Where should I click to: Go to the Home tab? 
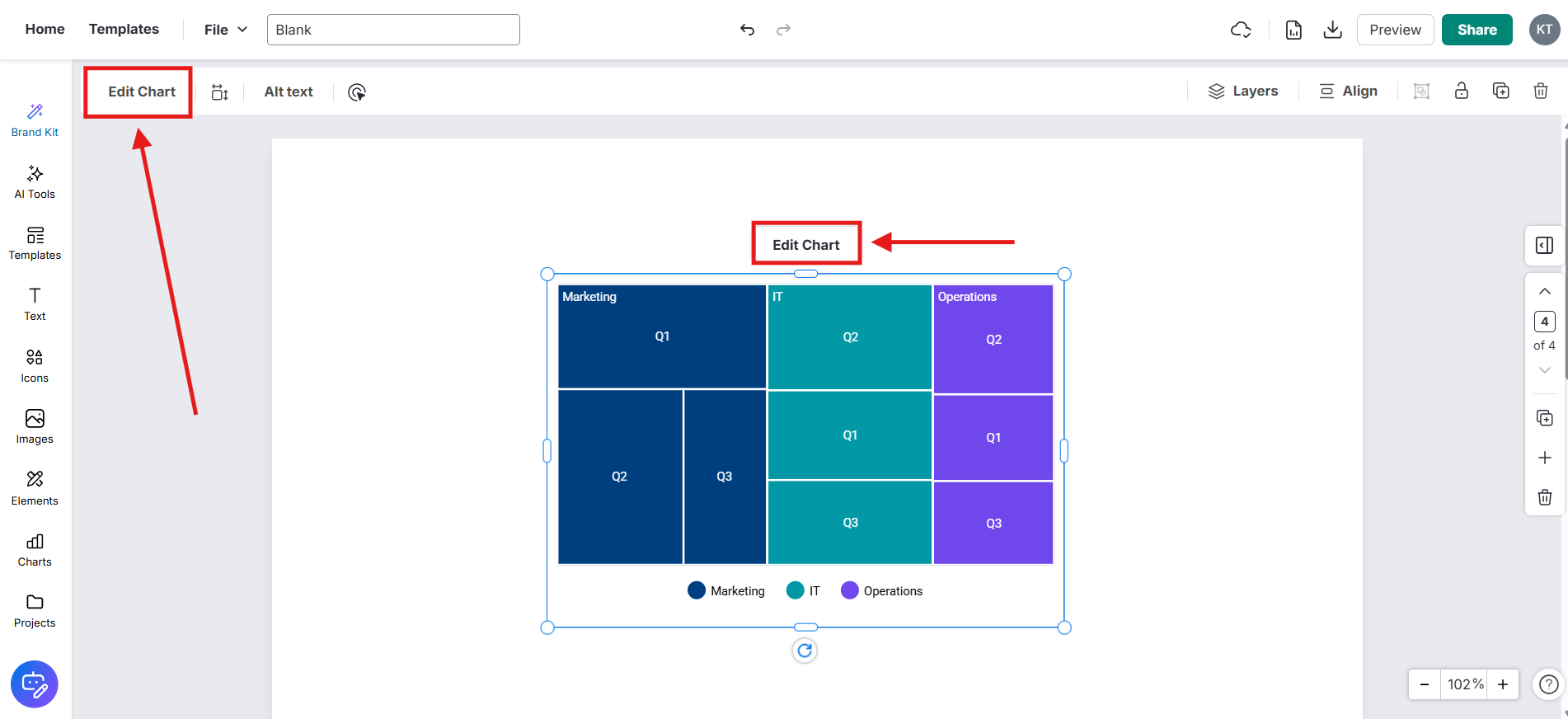point(45,29)
